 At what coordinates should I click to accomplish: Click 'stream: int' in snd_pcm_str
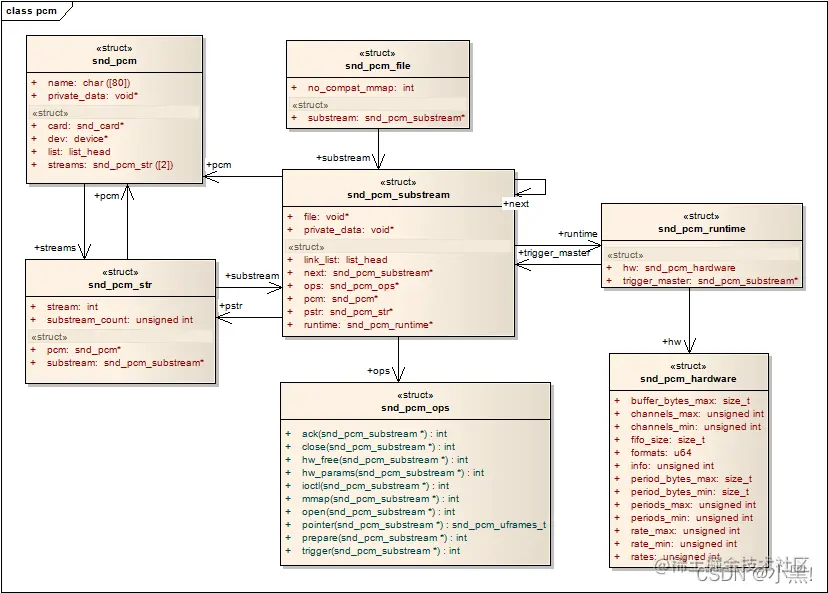(x=72, y=307)
